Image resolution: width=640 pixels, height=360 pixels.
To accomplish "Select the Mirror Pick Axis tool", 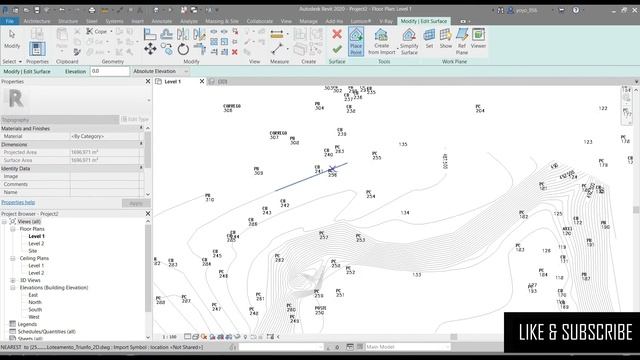I will 183,34.
